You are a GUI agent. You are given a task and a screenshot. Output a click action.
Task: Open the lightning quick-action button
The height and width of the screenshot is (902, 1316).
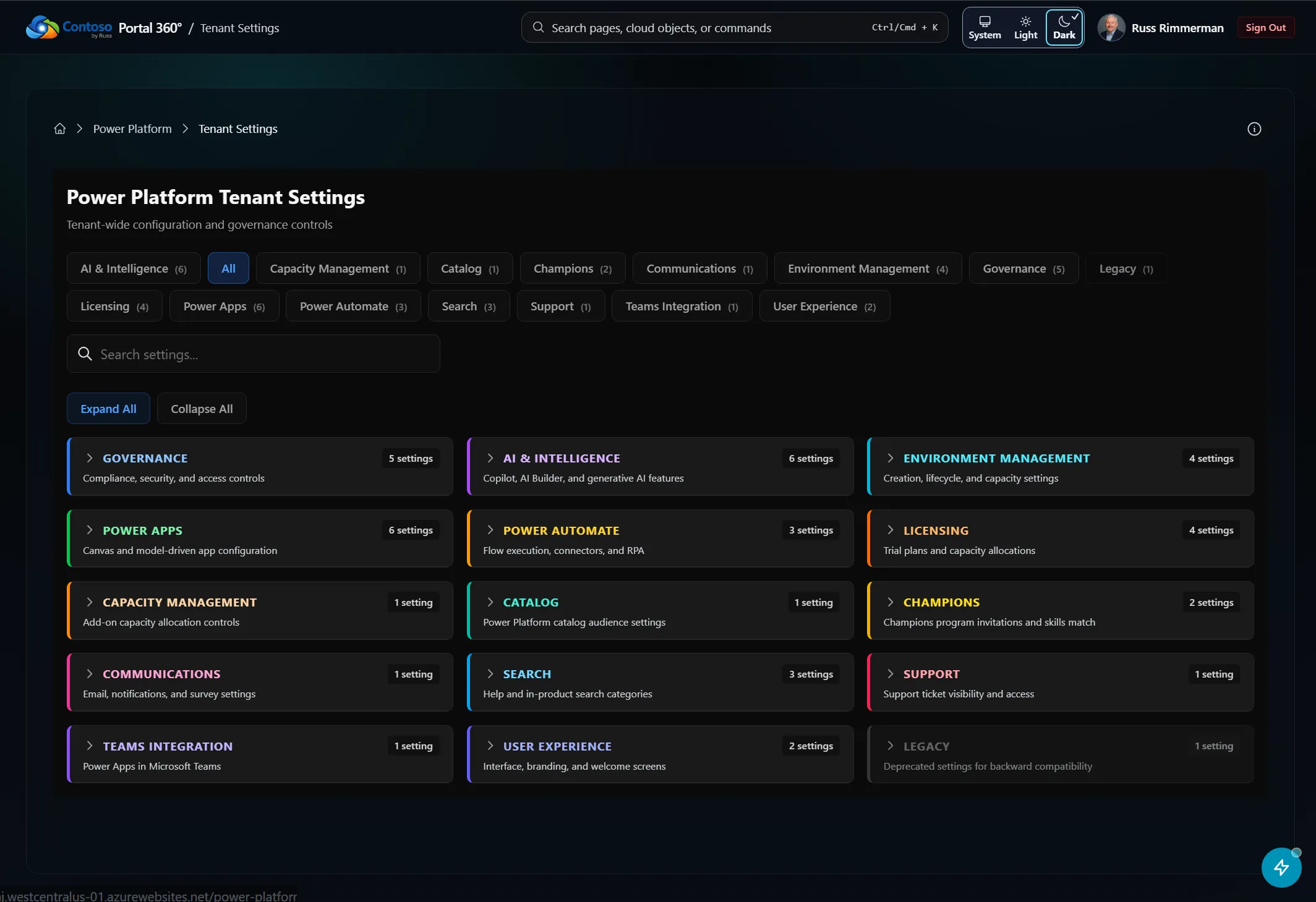[x=1281, y=867]
